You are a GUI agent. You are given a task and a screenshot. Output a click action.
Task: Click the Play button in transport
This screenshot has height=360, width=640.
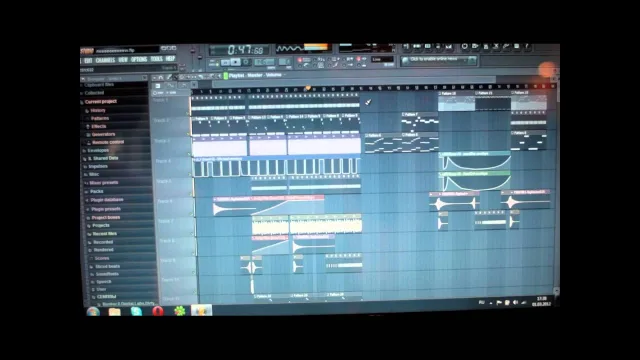(x=225, y=62)
